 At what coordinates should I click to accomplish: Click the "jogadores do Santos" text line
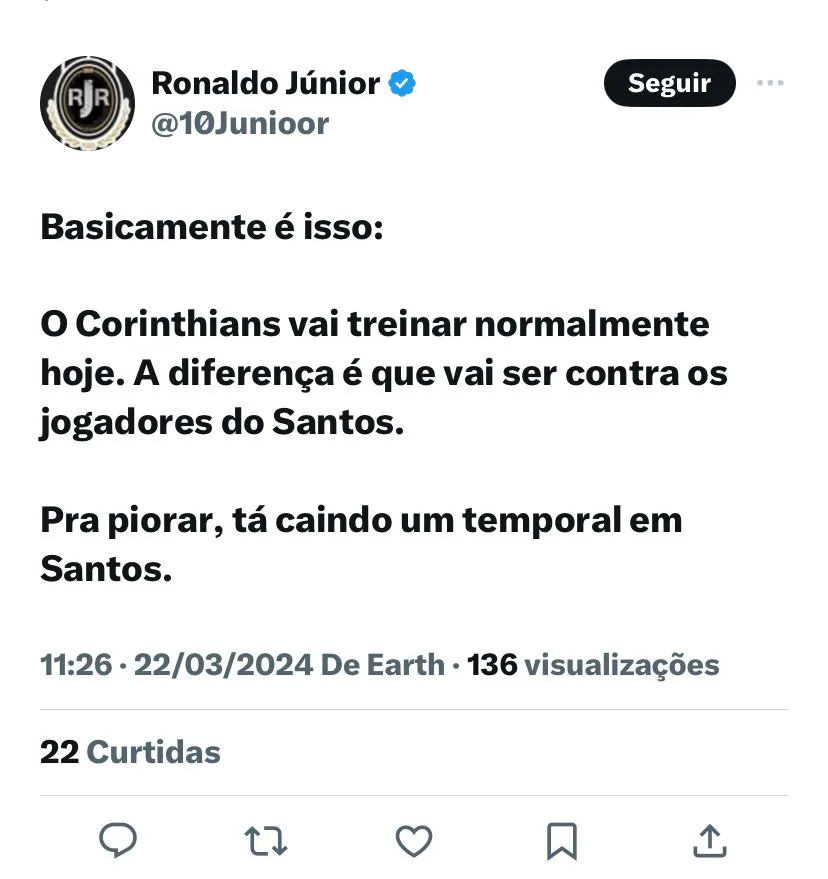click(222, 423)
